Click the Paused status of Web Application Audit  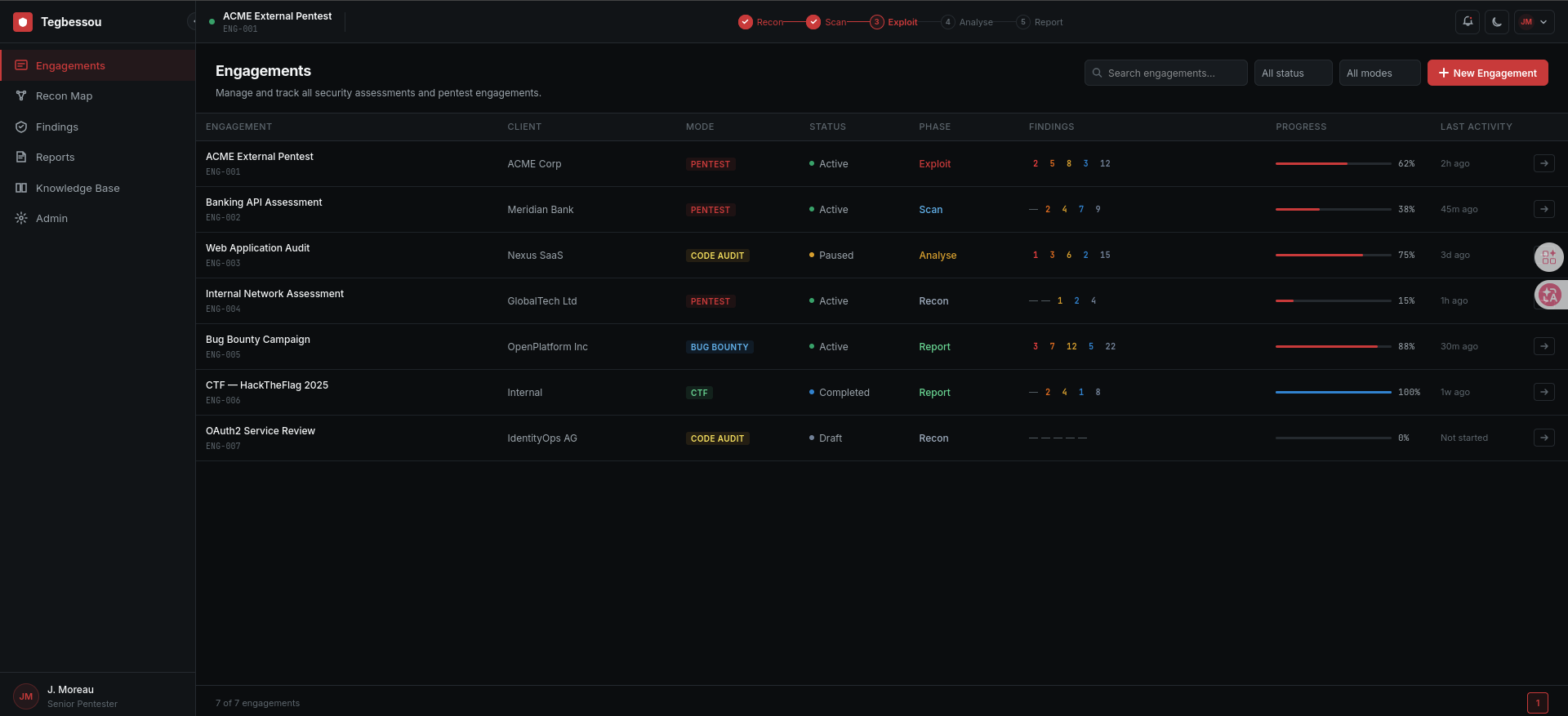pyautogui.click(x=831, y=256)
